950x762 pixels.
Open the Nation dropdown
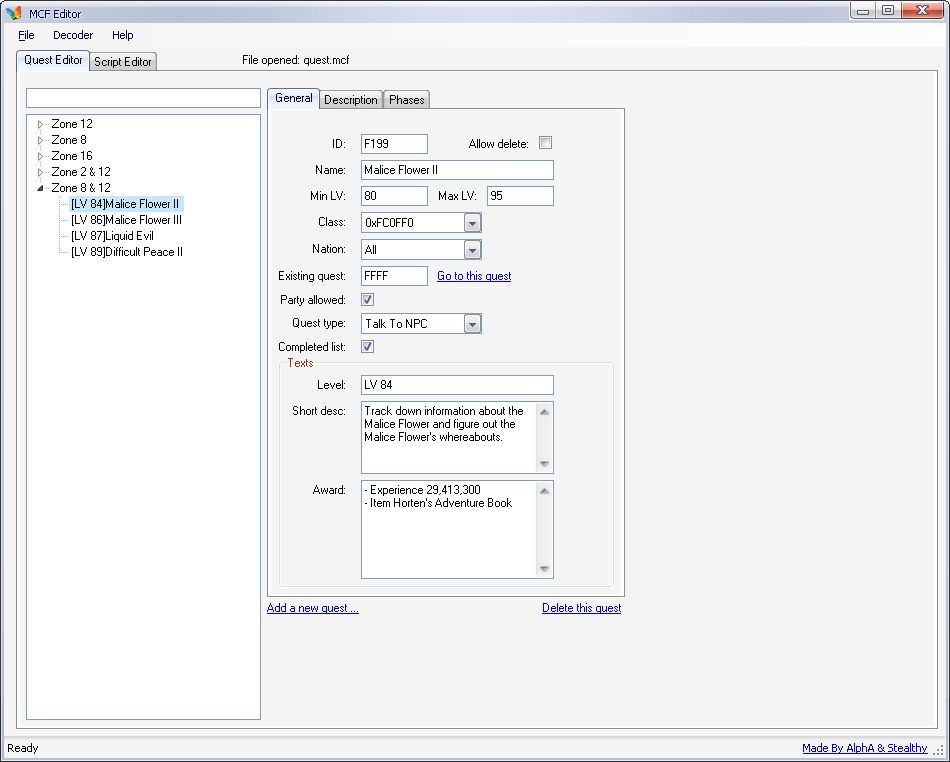[472, 250]
